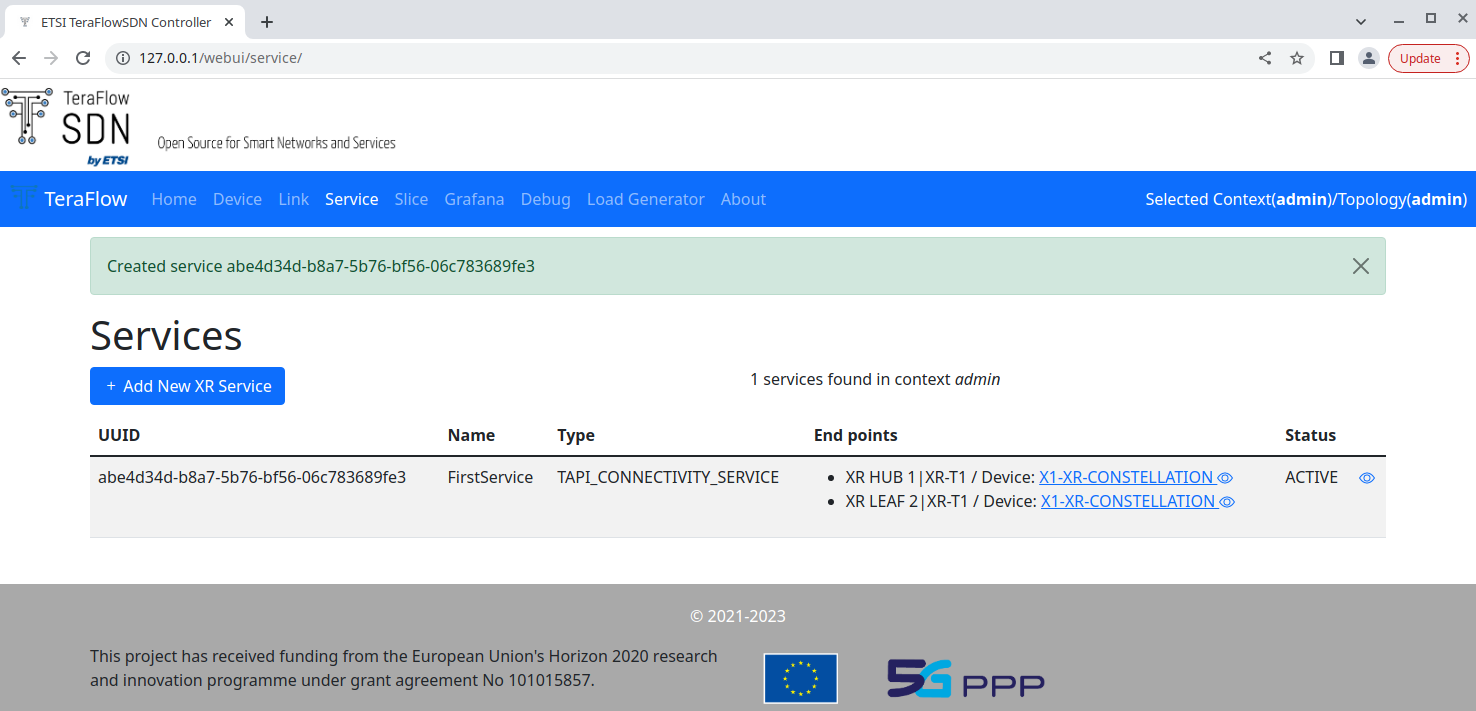Open the browser profile avatar menu

click(x=1368, y=58)
